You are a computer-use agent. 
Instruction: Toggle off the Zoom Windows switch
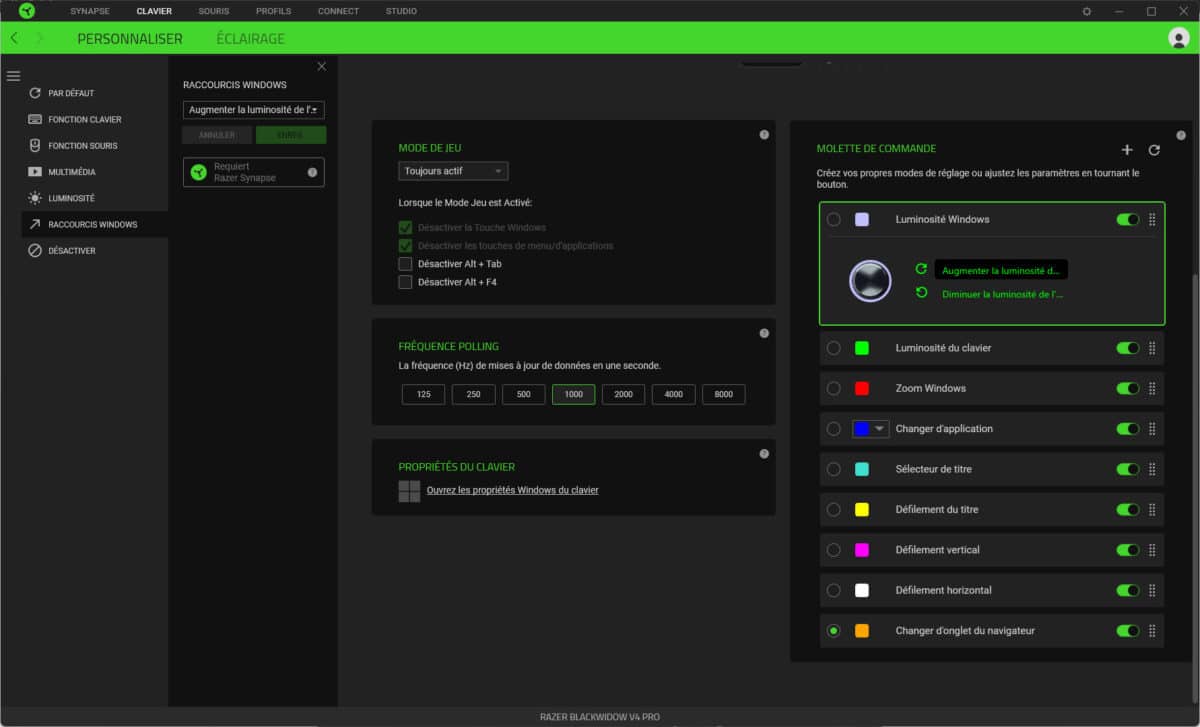1127,388
